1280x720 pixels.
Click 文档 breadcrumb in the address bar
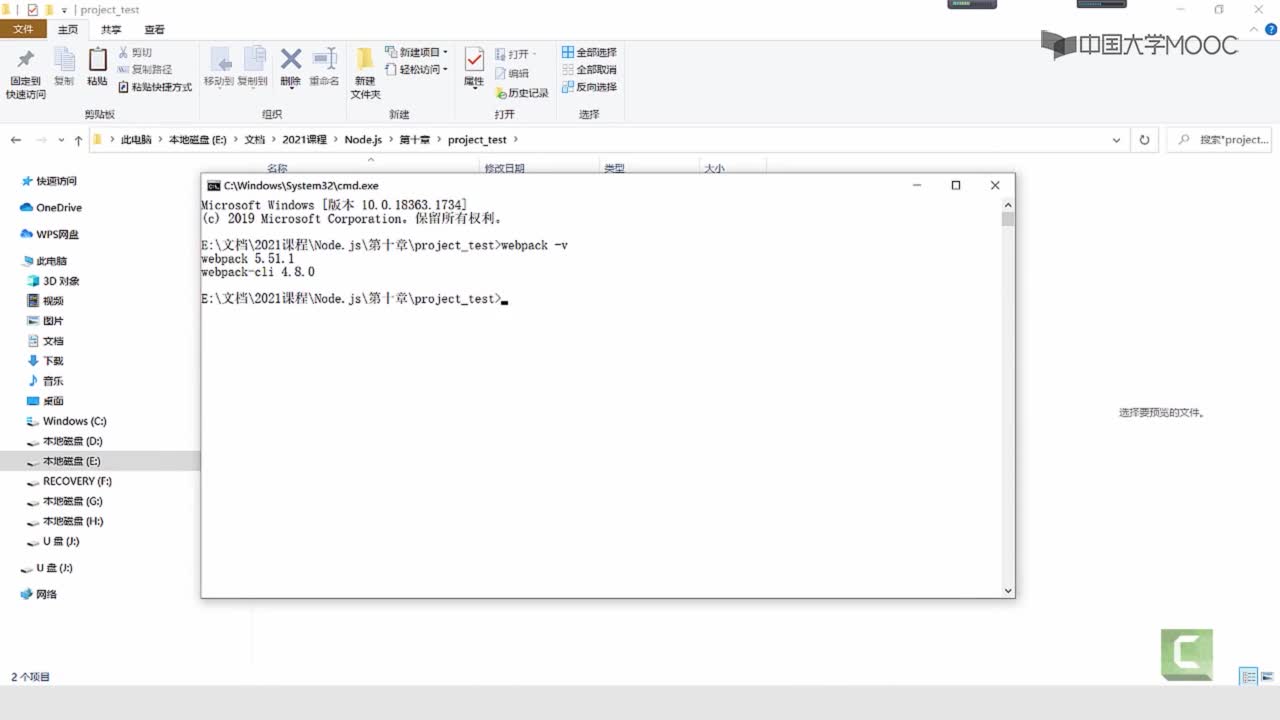tap(255, 140)
